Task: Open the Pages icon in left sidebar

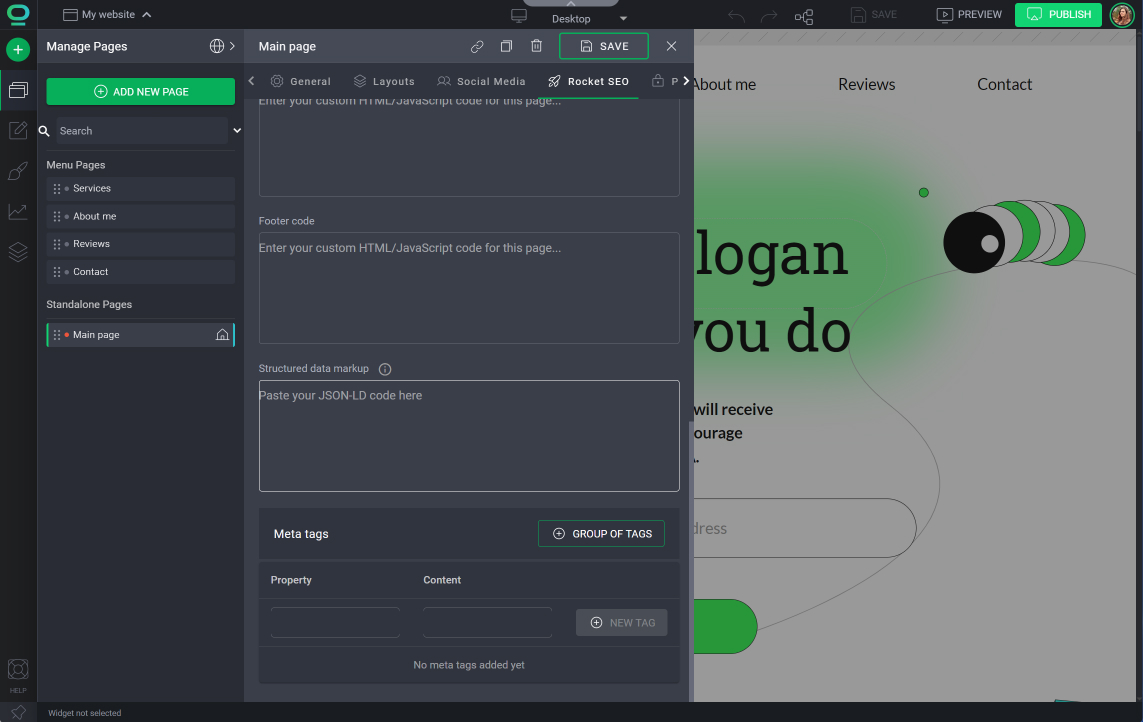Action: (x=18, y=90)
